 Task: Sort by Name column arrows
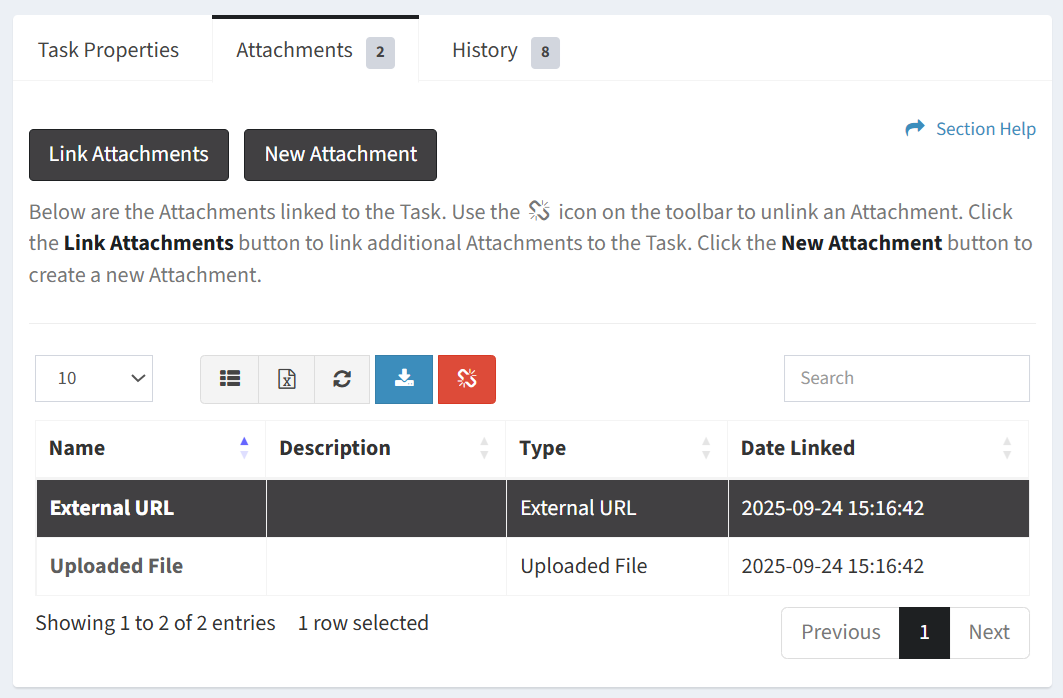pyautogui.click(x=244, y=448)
